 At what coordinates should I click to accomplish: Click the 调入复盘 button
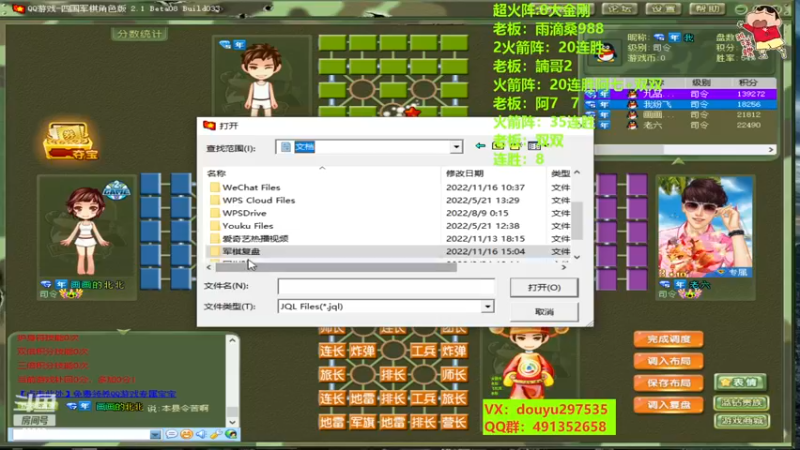668,405
